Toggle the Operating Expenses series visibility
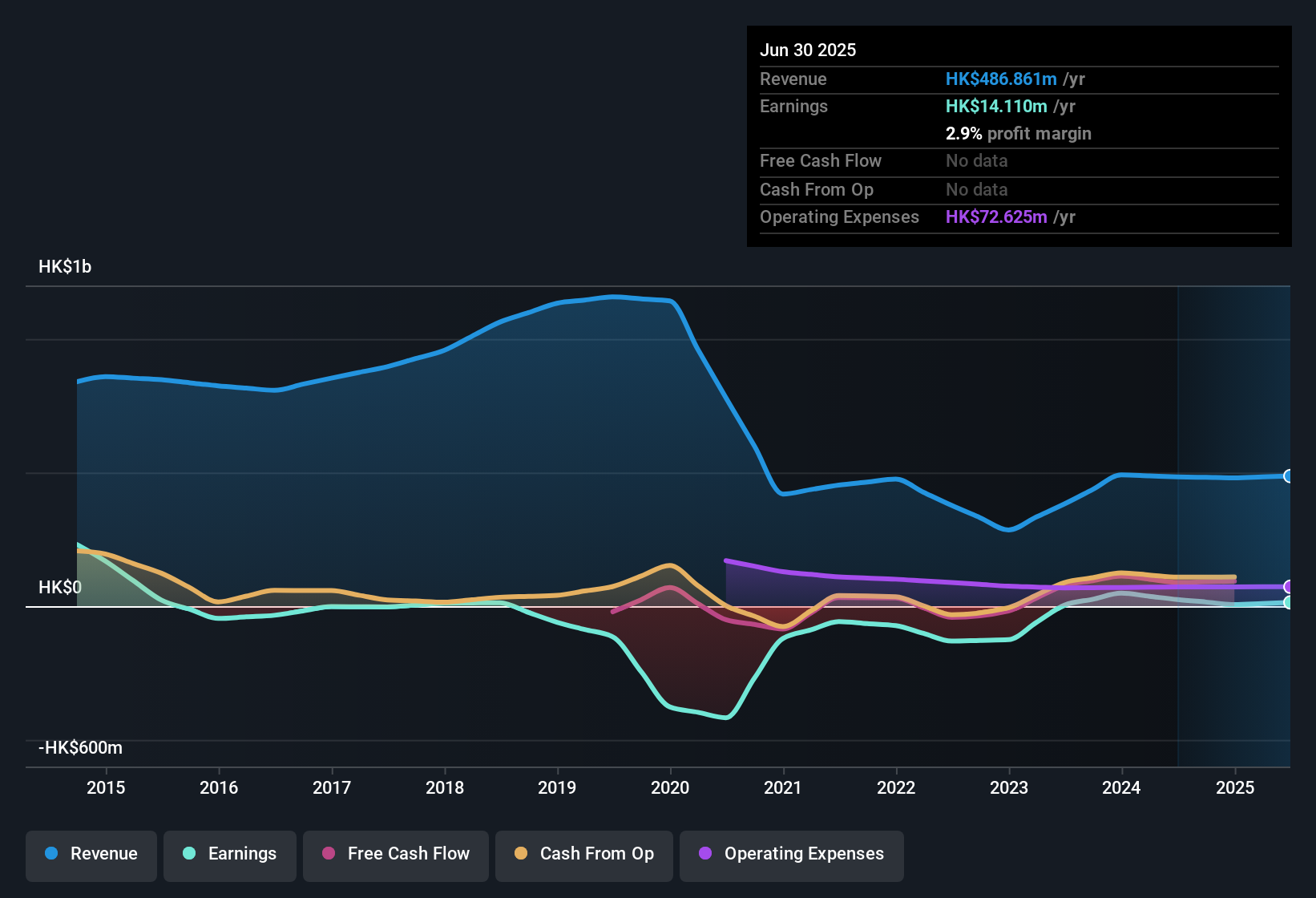The height and width of the screenshot is (898, 1316). tap(791, 855)
